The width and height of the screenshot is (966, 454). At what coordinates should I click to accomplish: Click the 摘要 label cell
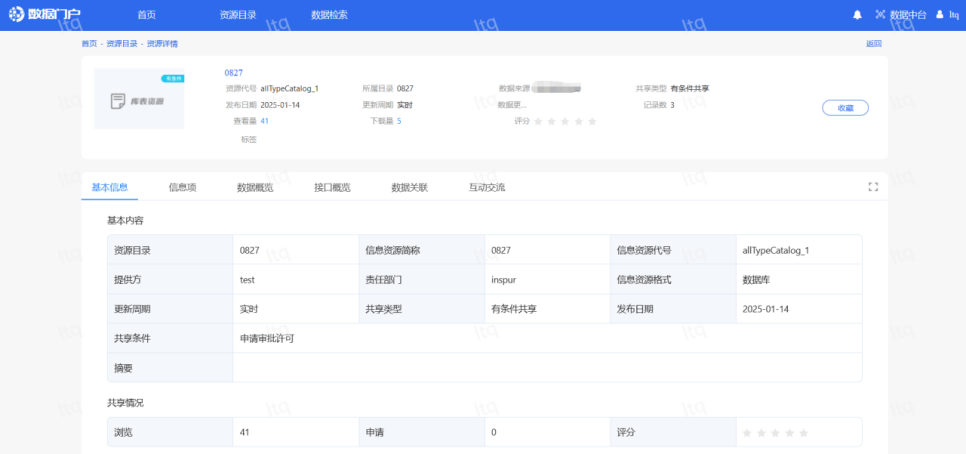(170, 368)
